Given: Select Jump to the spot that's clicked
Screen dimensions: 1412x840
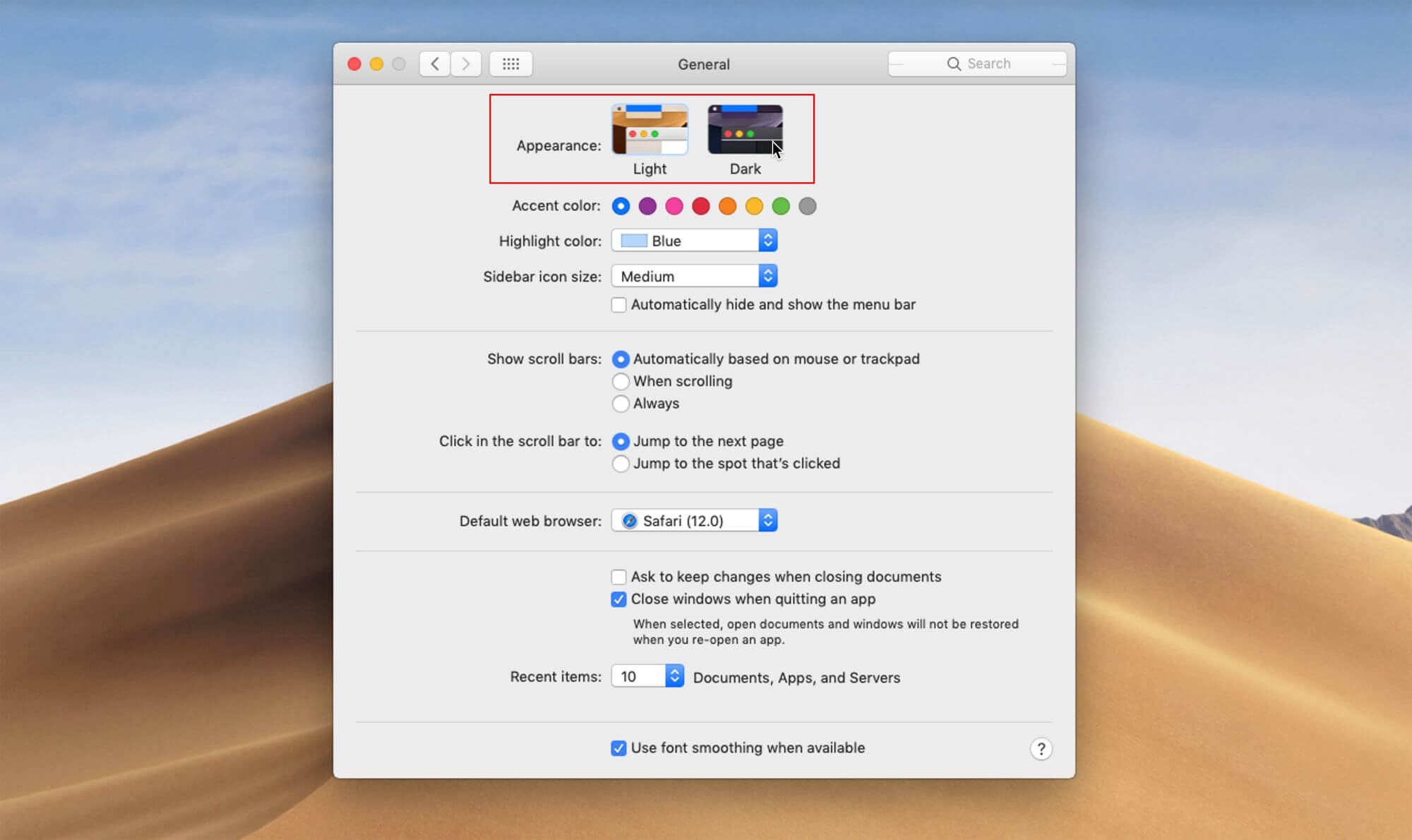Looking at the screenshot, I should 620,463.
